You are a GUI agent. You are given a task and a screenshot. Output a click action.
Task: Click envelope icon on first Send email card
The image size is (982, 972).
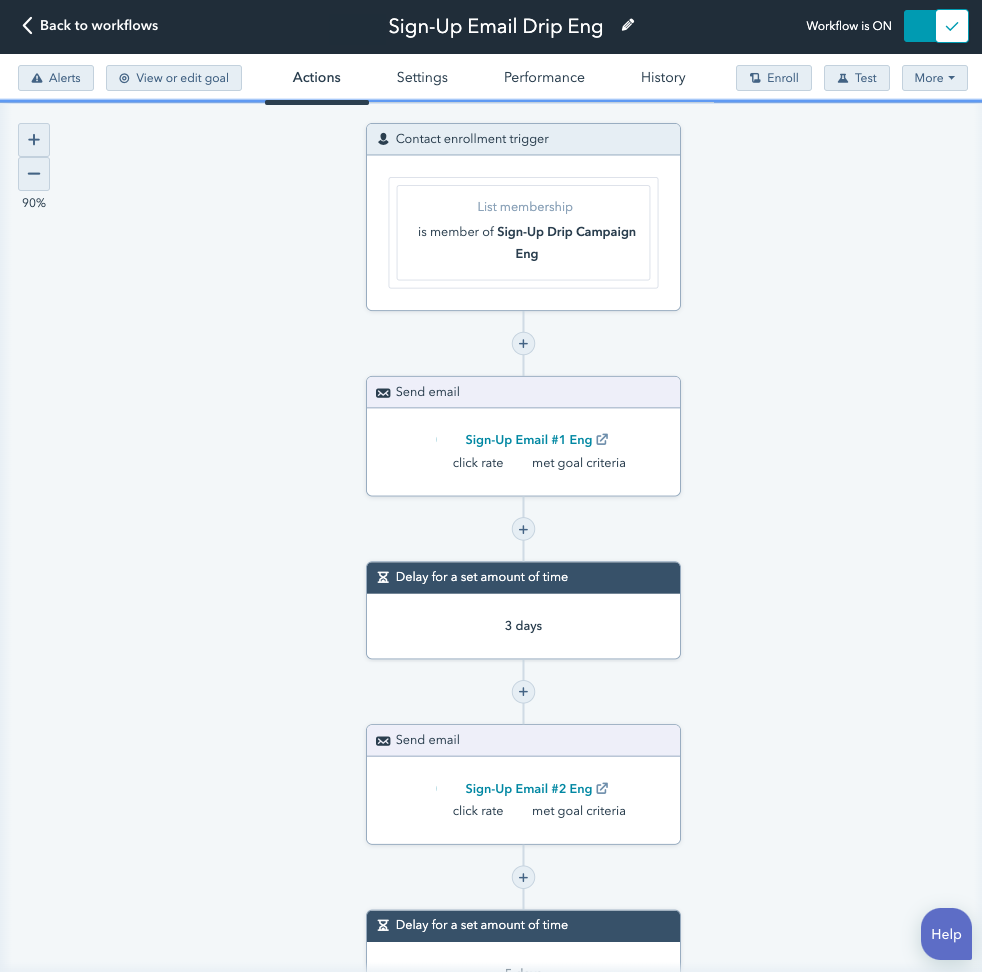coord(383,393)
